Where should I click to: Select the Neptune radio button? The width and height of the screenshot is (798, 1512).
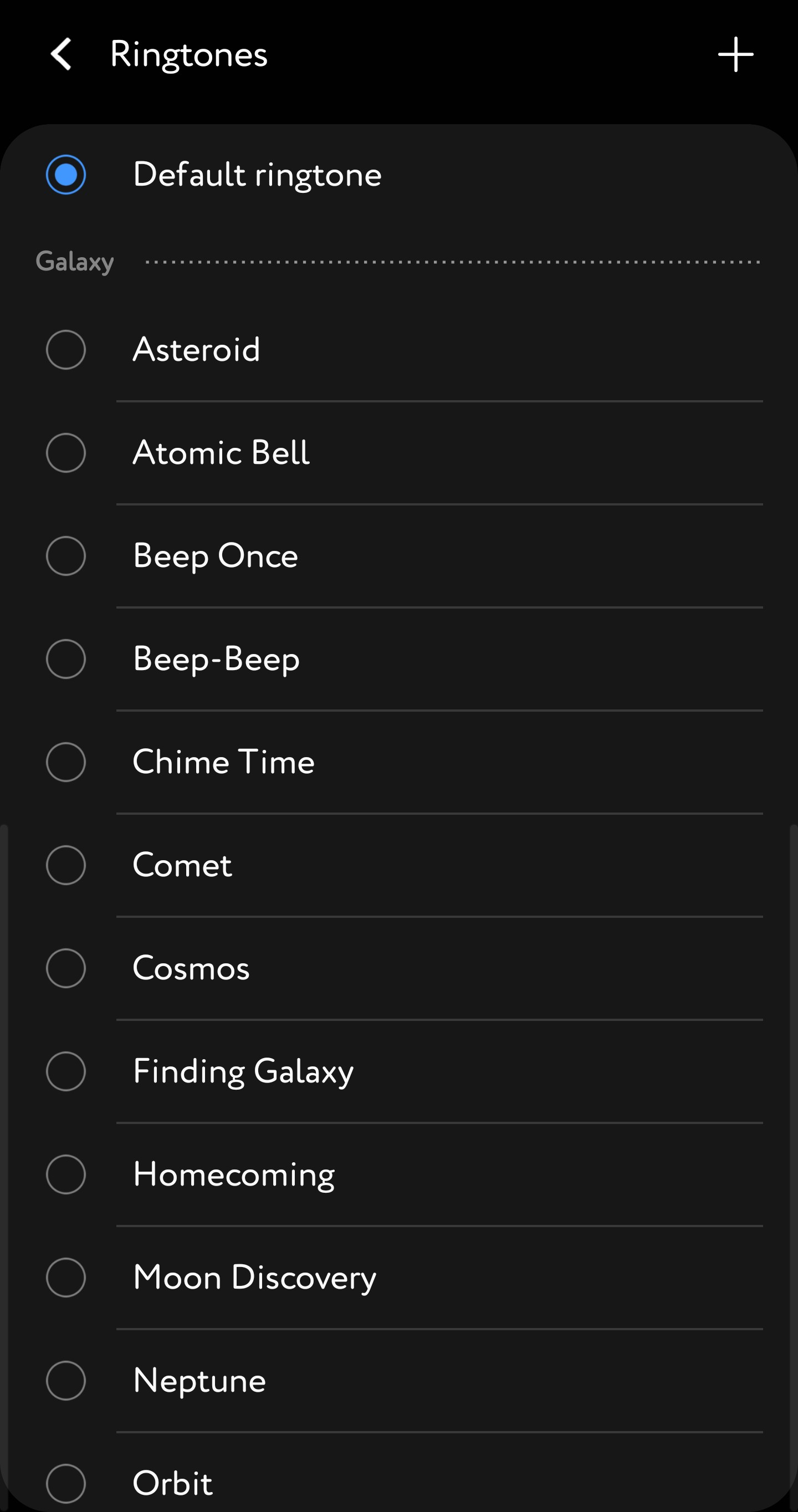point(66,1381)
